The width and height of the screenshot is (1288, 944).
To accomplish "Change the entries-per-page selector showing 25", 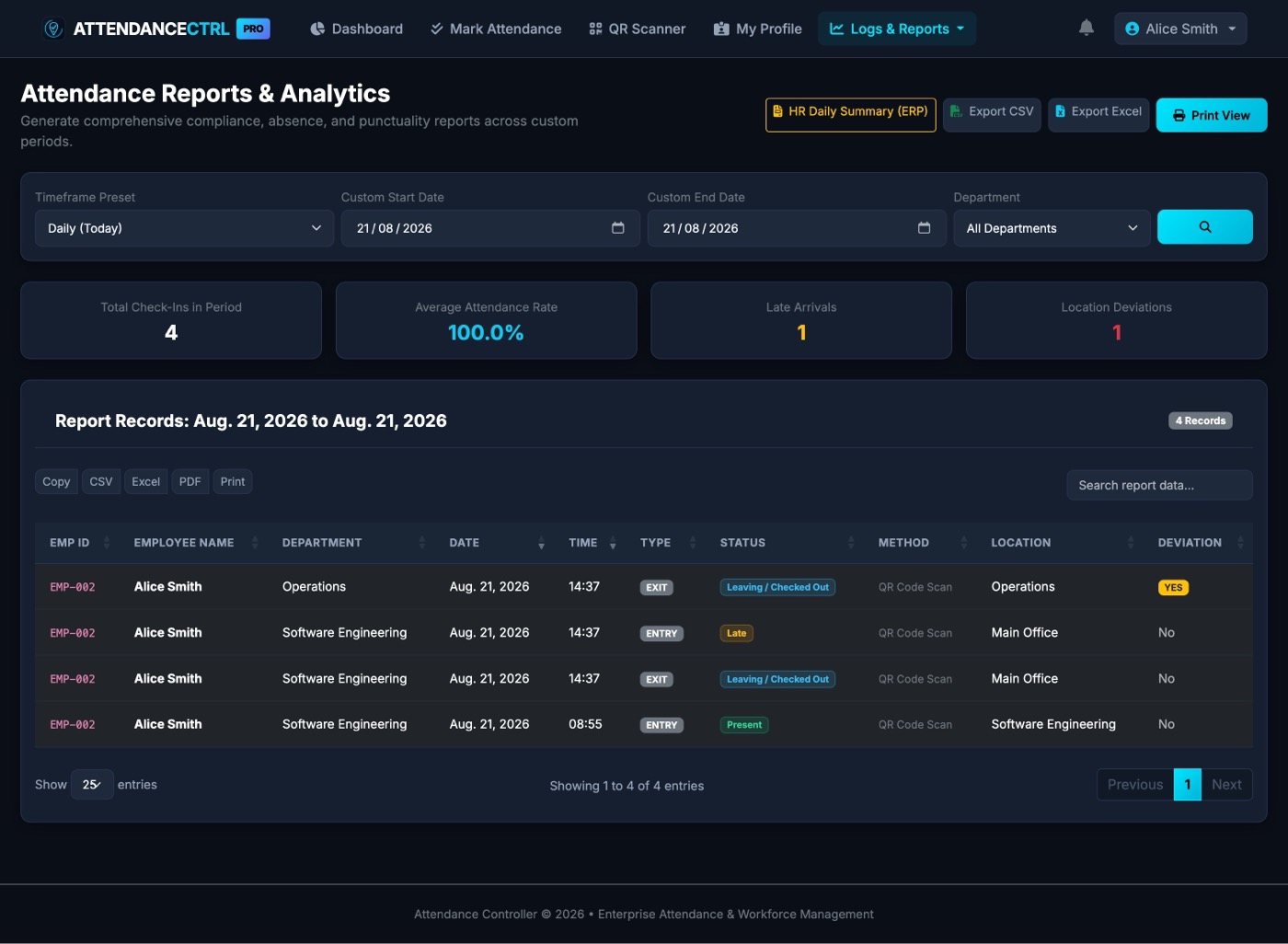I will tap(92, 785).
